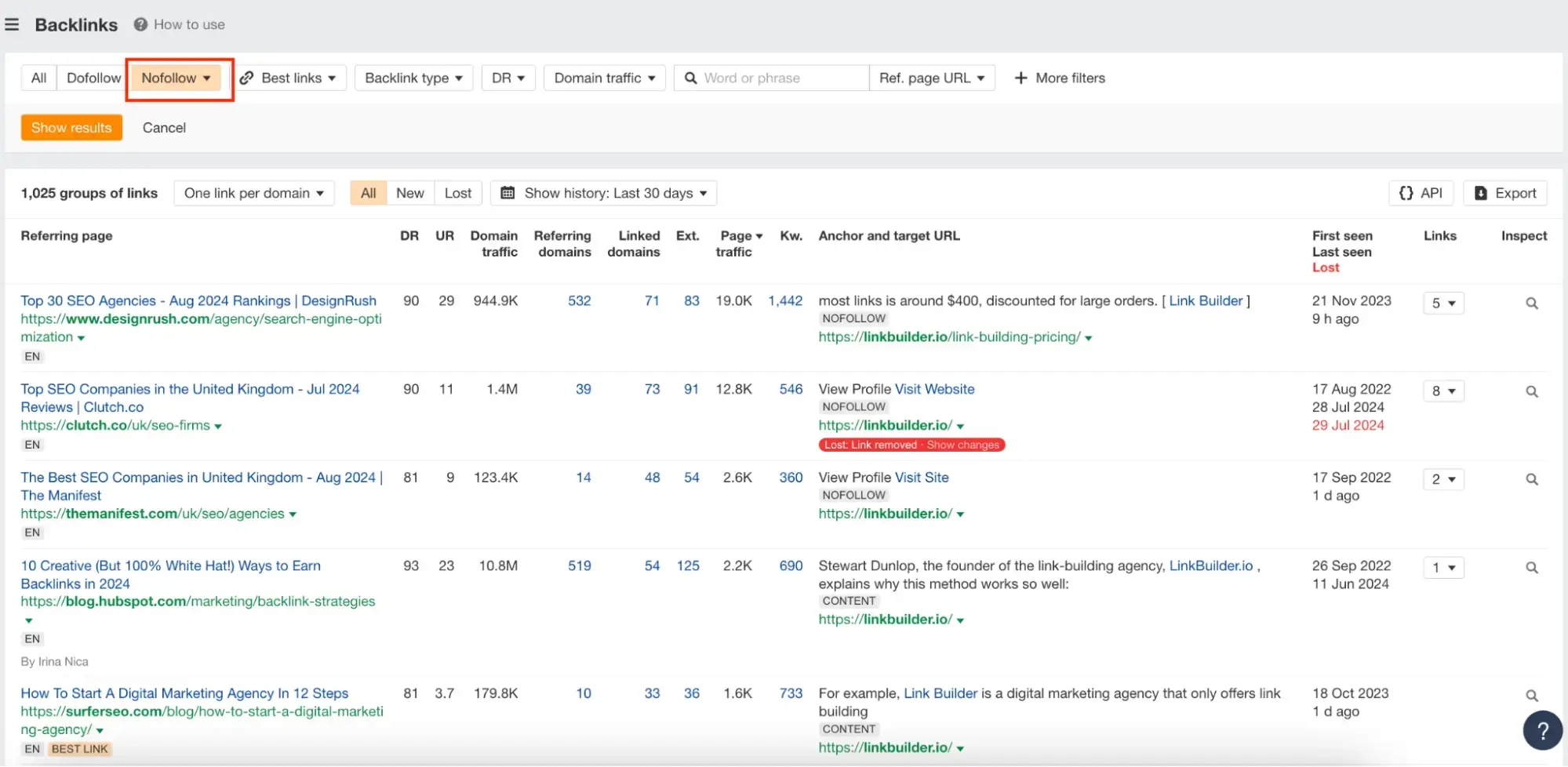
Task: Click the How to use help icon
Action: [140, 25]
